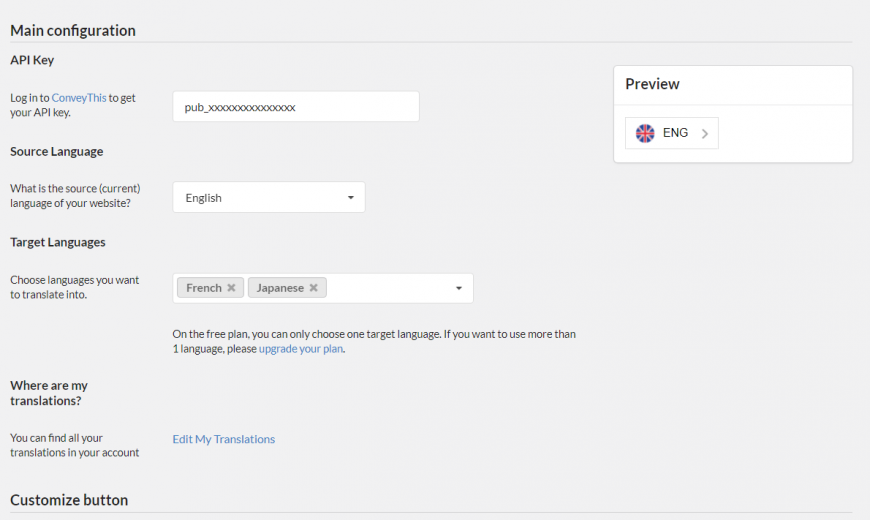Click the API key input field
The width and height of the screenshot is (870, 520).
point(296,107)
